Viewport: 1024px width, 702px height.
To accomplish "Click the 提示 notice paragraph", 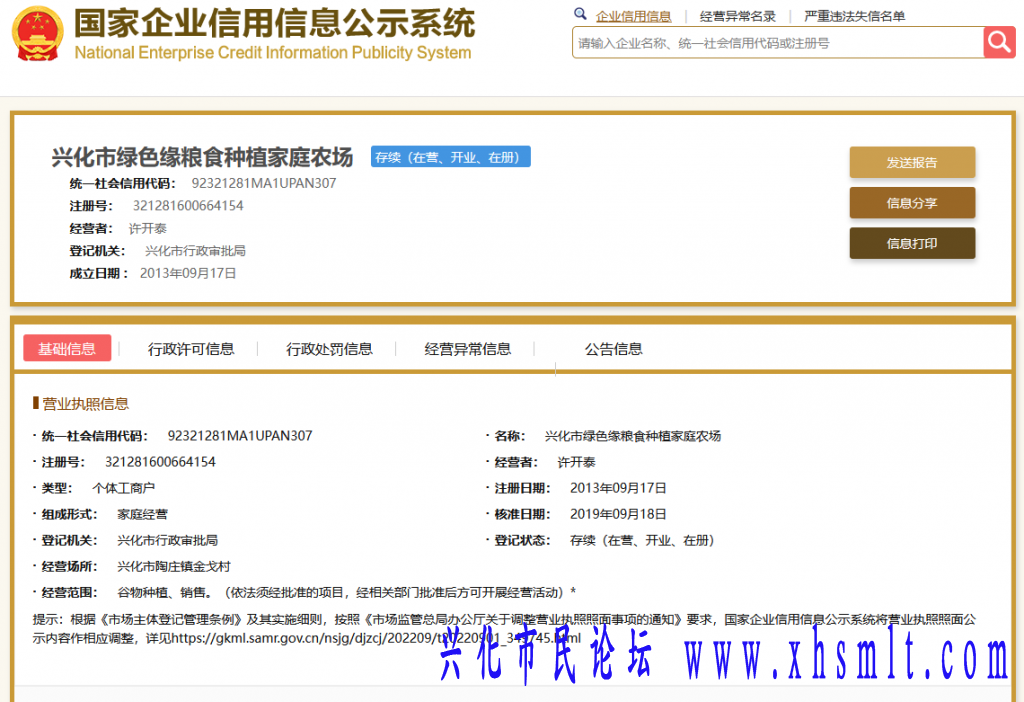I will 504,628.
